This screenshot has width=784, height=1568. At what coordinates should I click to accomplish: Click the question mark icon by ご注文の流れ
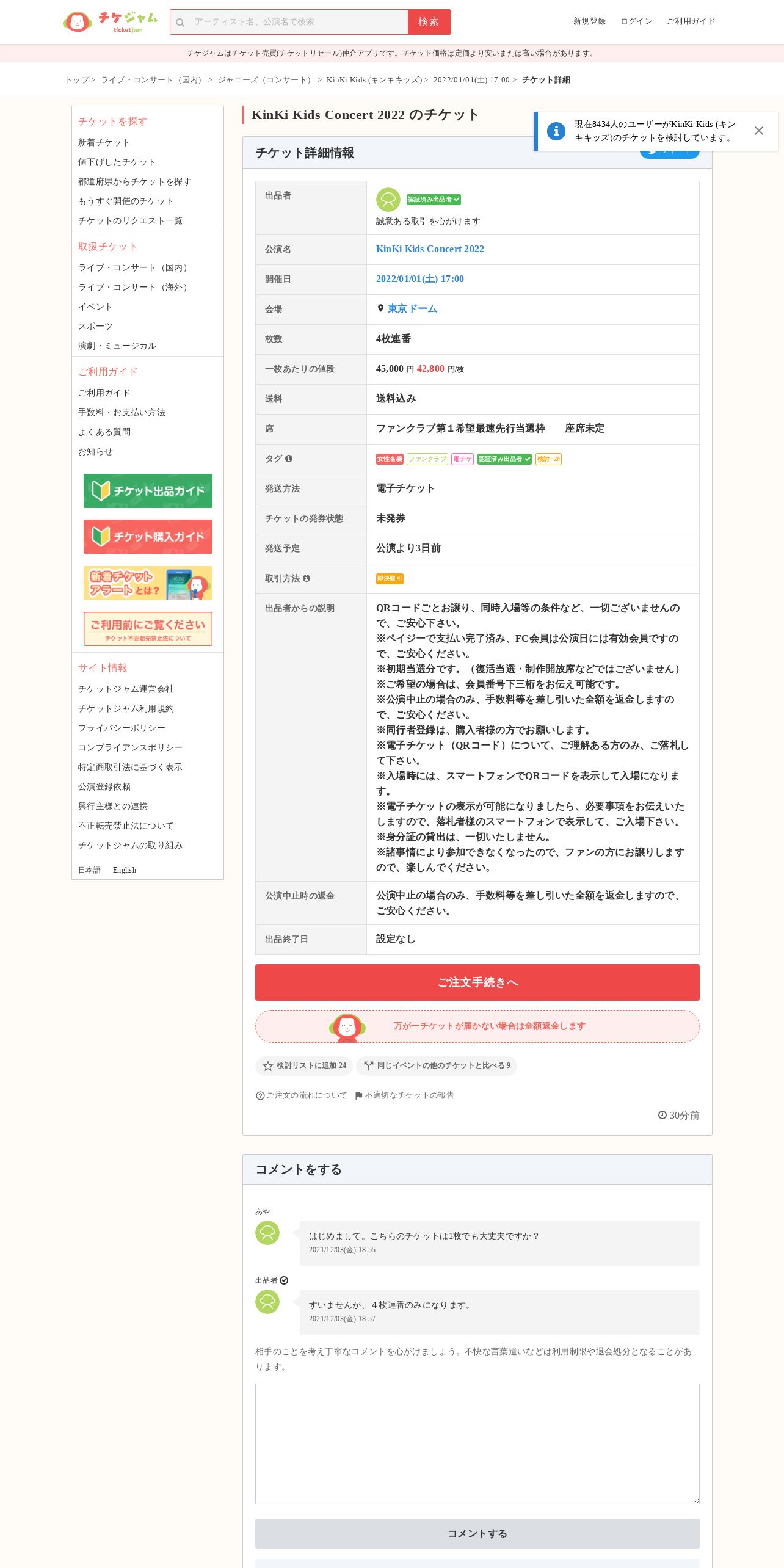pyautogui.click(x=260, y=1096)
